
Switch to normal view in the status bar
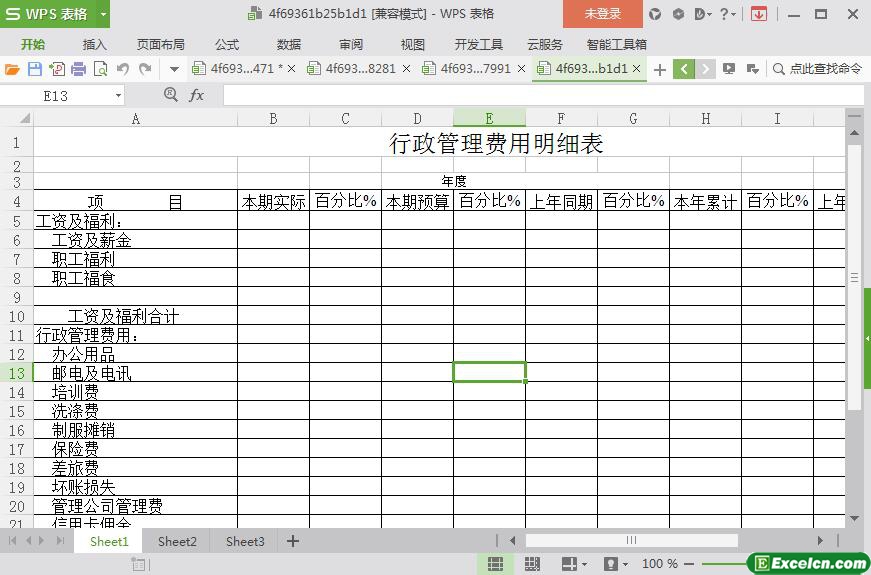495,564
